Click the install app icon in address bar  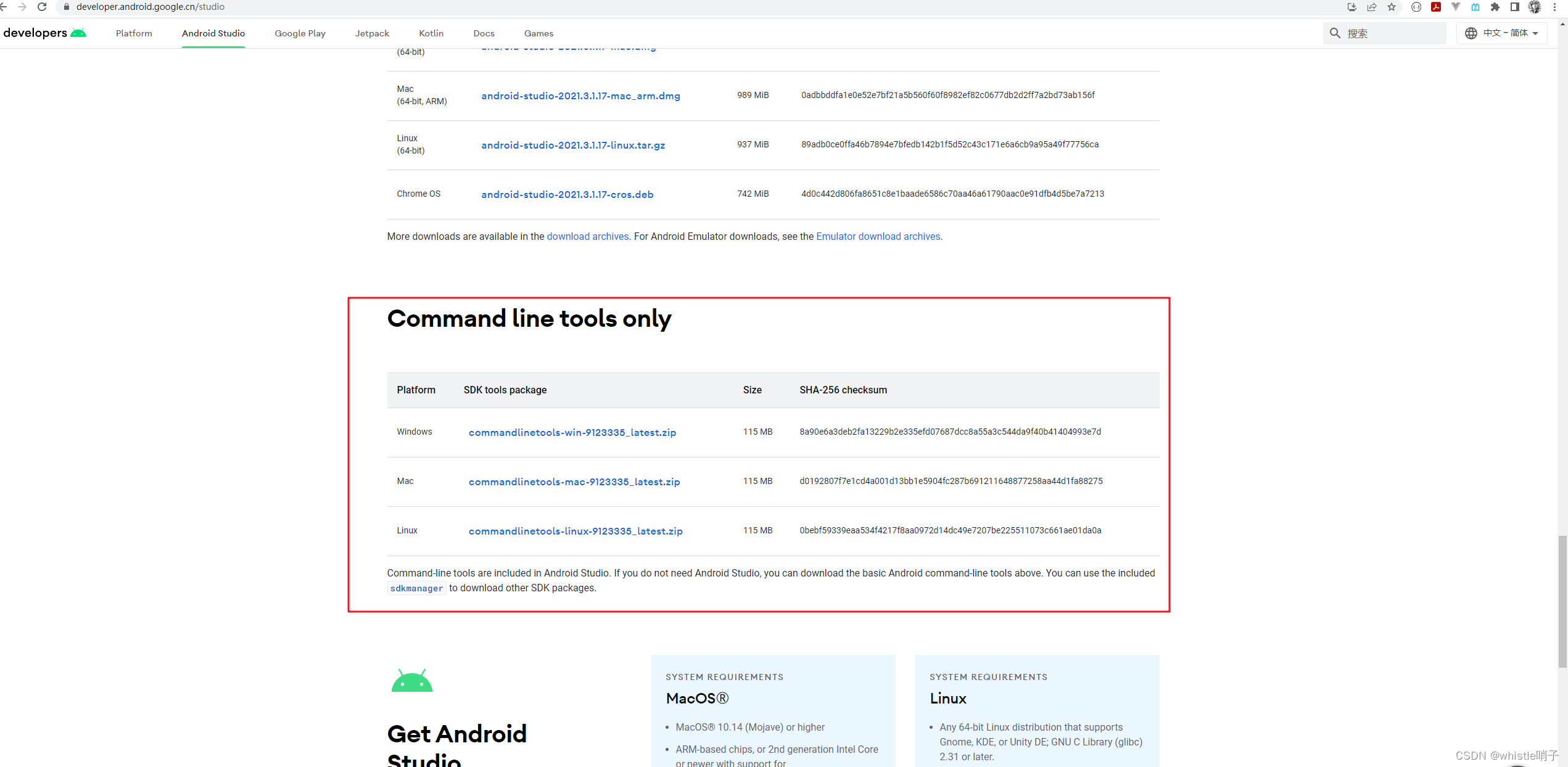tap(1351, 7)
